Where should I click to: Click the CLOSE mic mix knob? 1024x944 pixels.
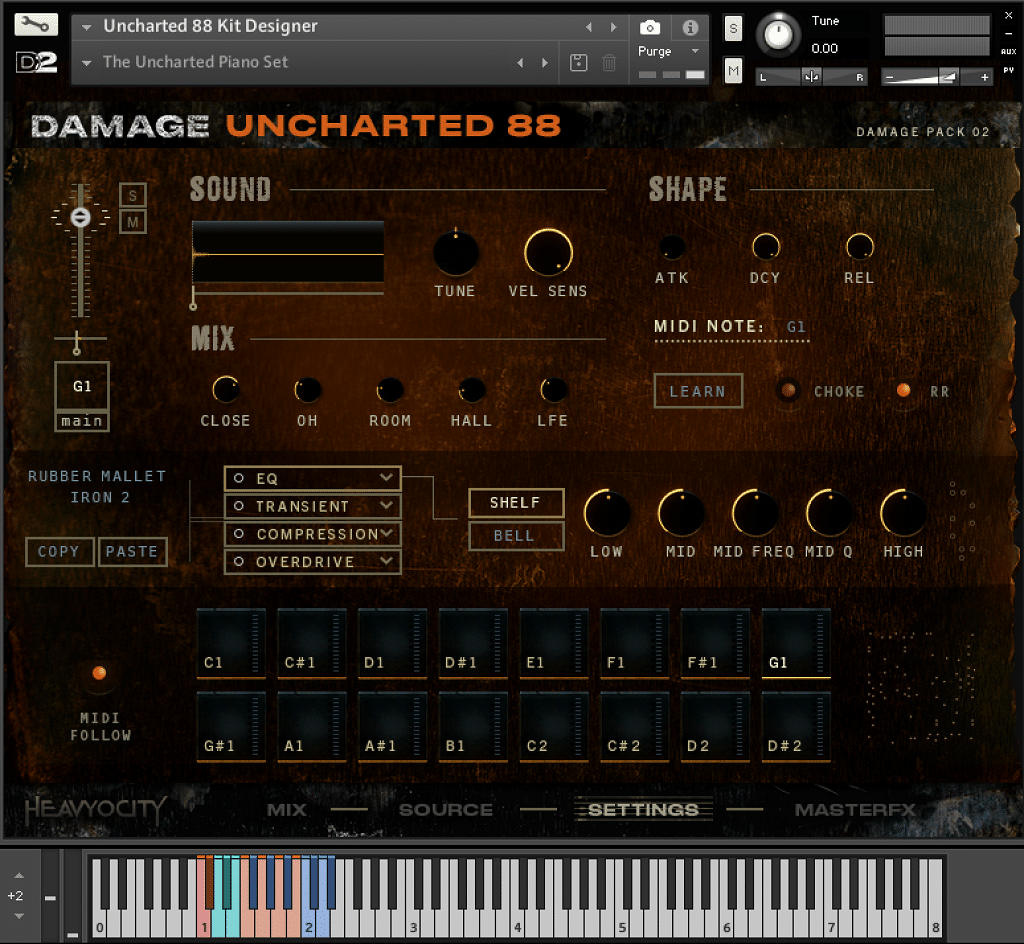226,390
